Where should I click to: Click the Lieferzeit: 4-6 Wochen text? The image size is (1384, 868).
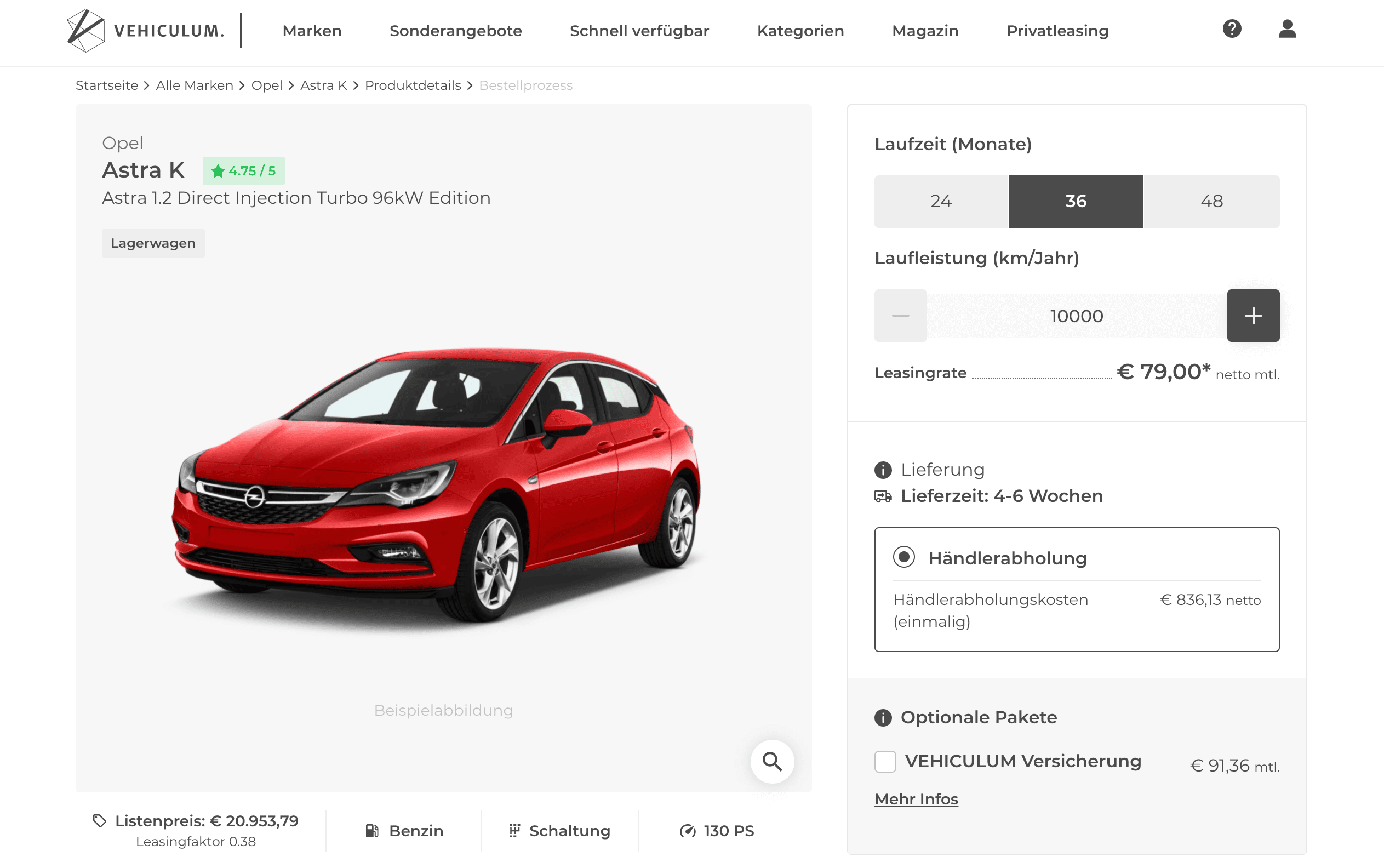1002,496
